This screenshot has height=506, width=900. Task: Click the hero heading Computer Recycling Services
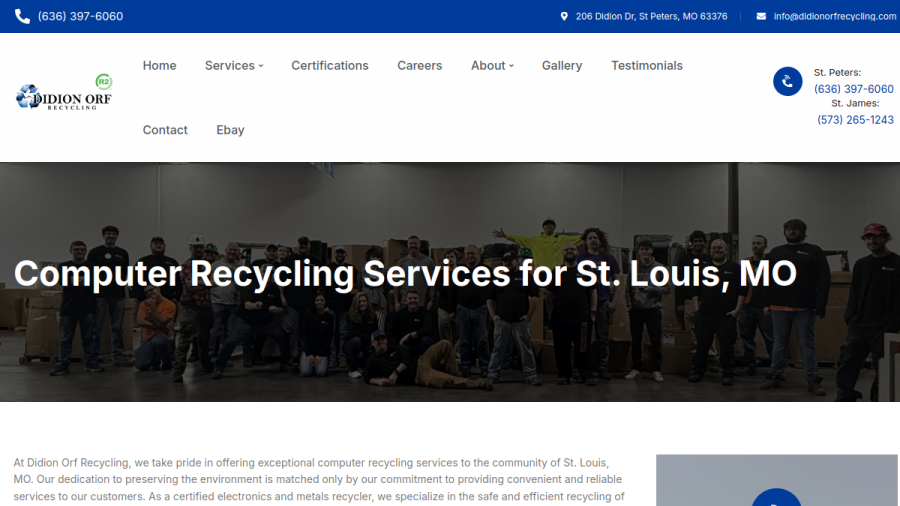pos(405,273)
